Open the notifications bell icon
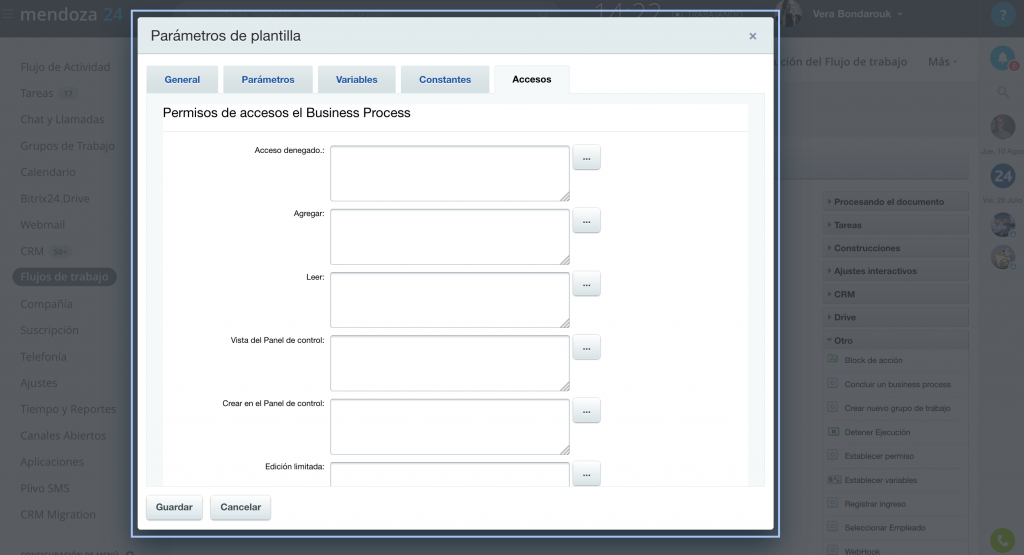This screenshot has width=1024, height=555. (1002, 58)
